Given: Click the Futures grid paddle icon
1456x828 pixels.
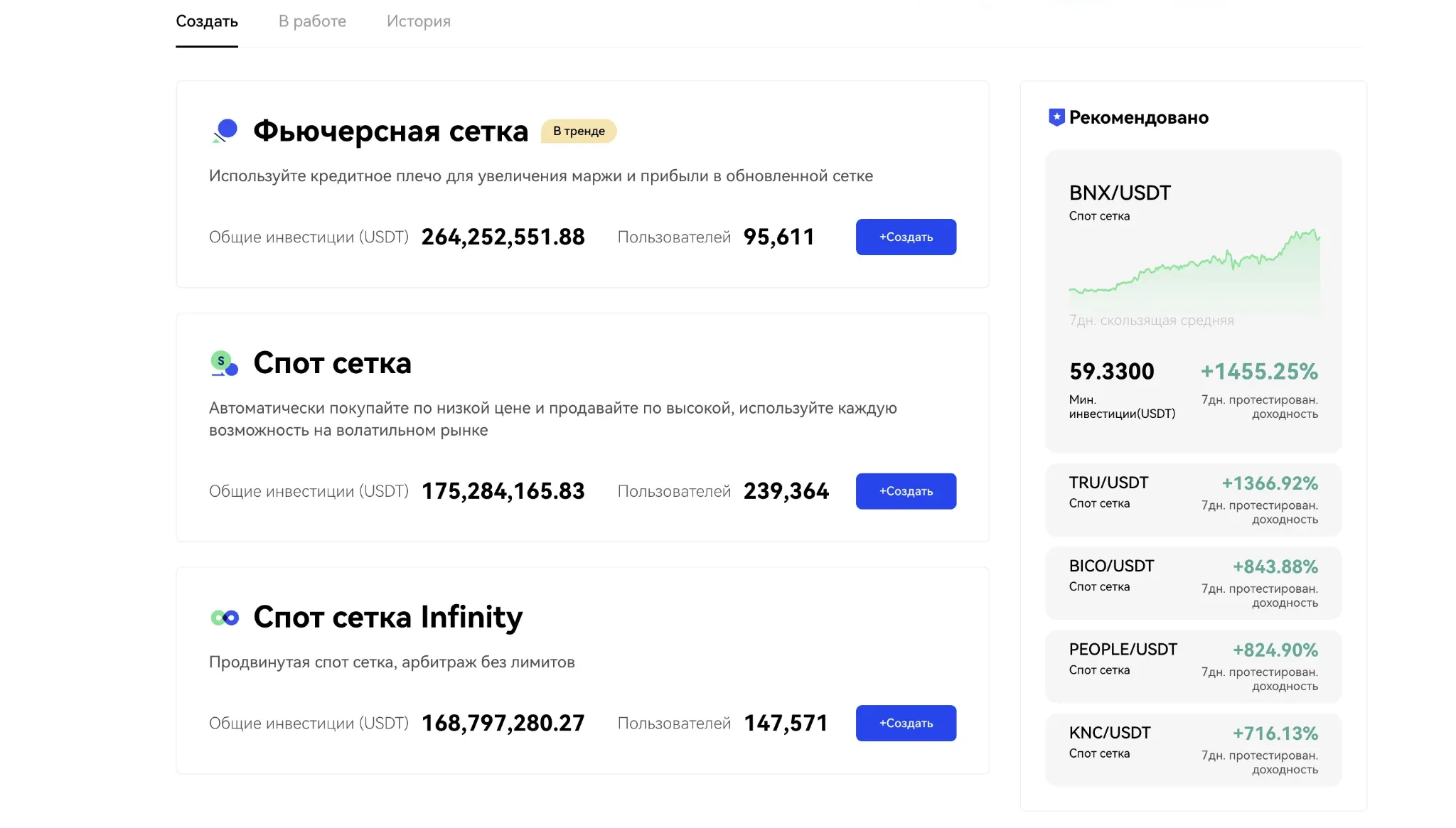Looking at the screenshot, I should pyautogui.click(x=225, y=131).
